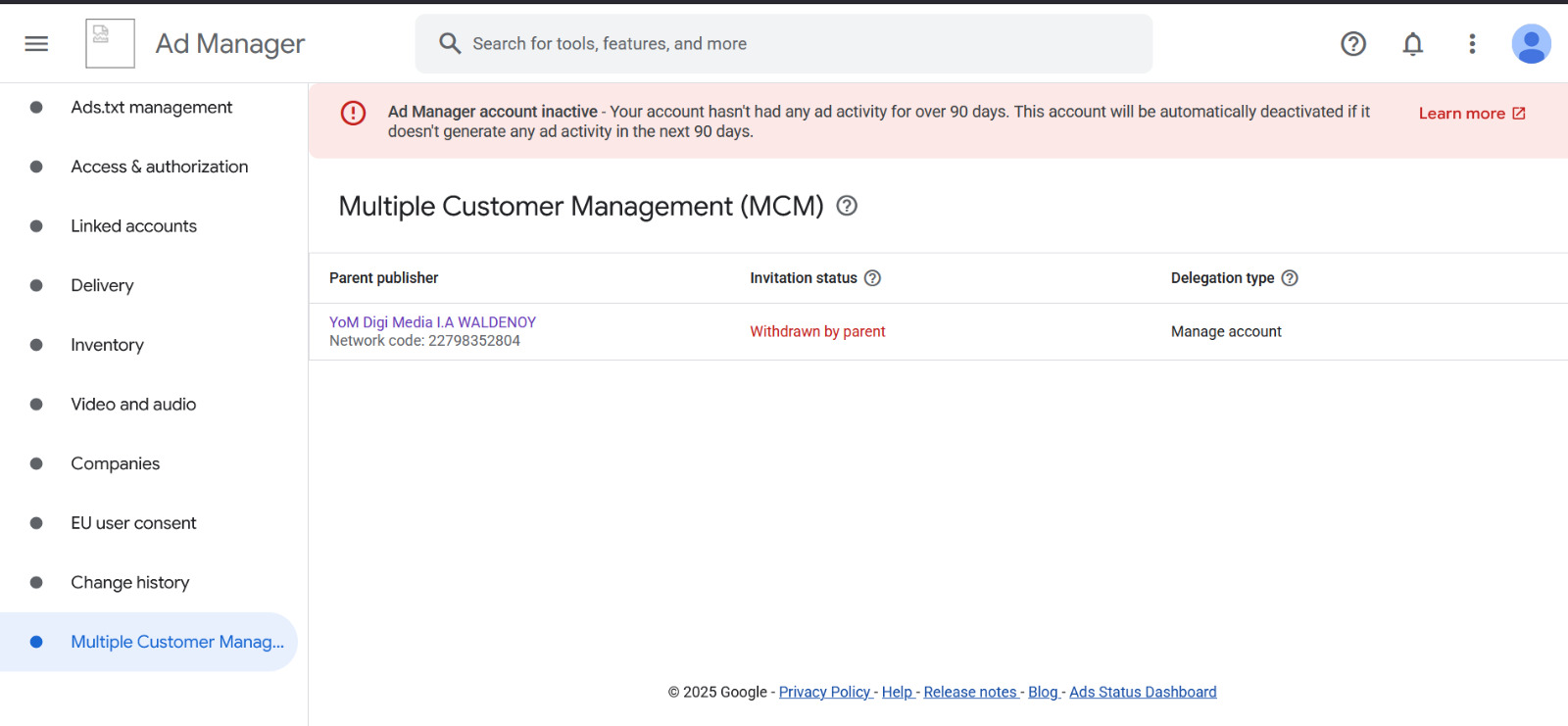This screenshot has width=1568, height=726.
Task: Open Inventory settings
Action: (107, 345)
